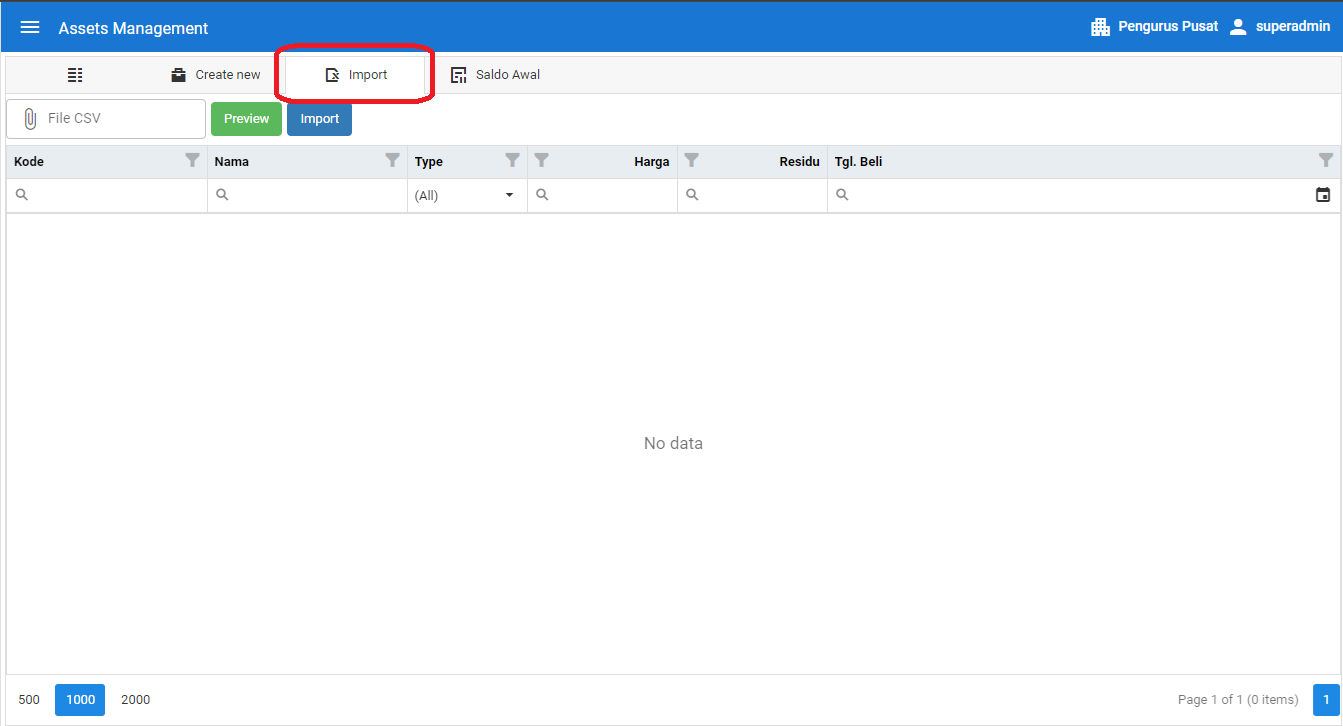Click the paperclip attach file icon
1343x726 pixels.
tap(30, 119)
